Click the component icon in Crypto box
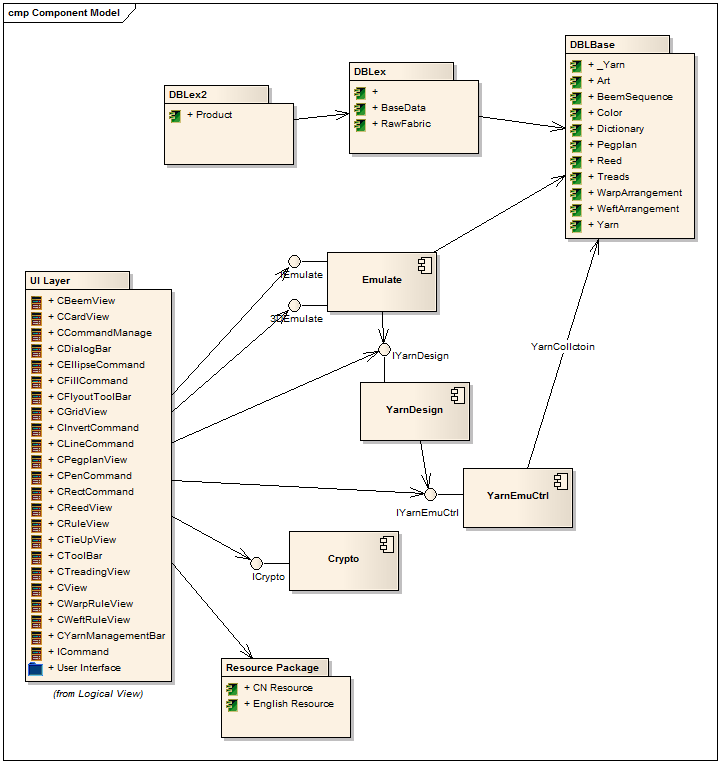Viewport: 720px width, 763px height. tap(385, 545)
